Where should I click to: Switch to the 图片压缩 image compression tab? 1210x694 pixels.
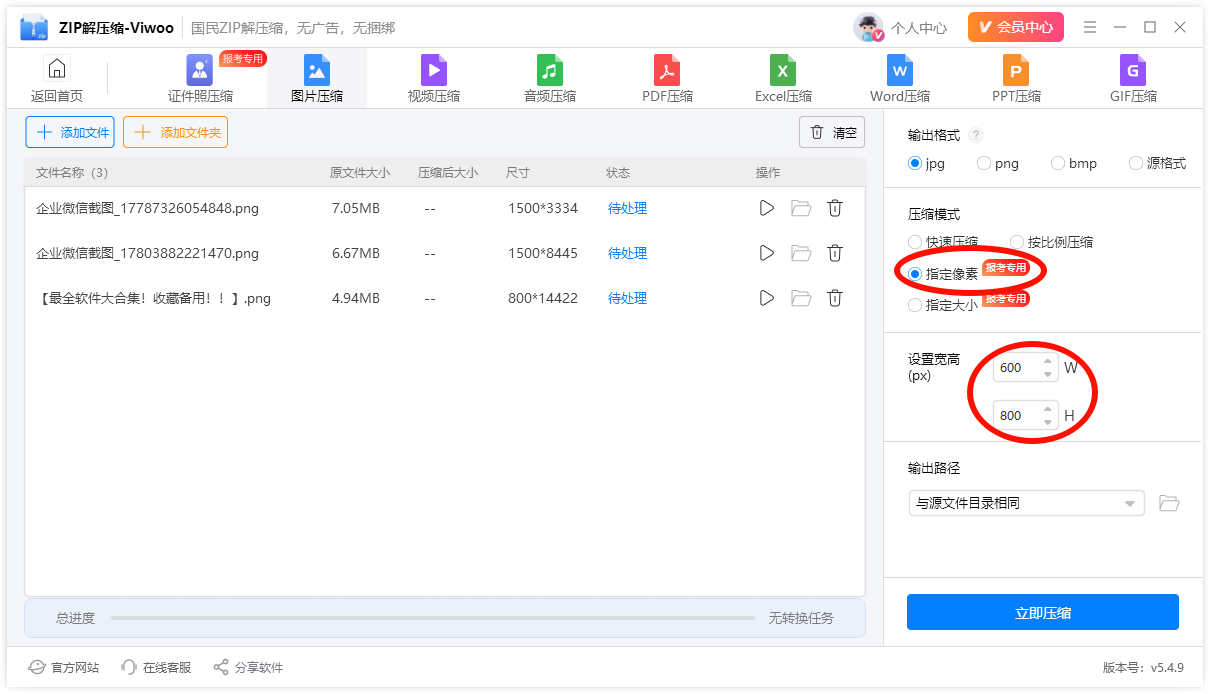(317, 79)
